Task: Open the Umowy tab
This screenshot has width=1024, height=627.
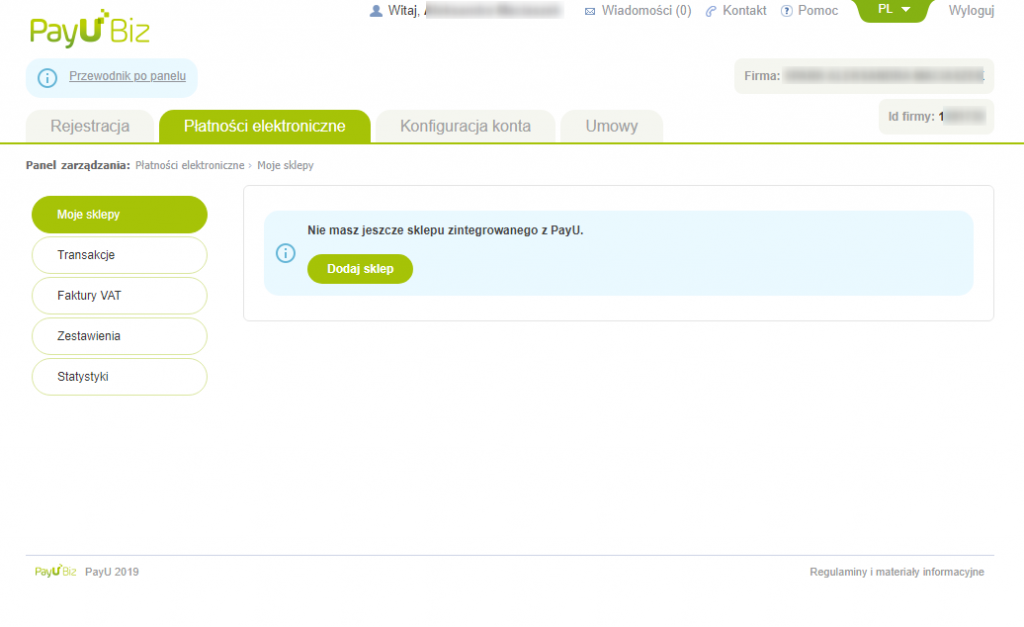Action: [611, 126]
